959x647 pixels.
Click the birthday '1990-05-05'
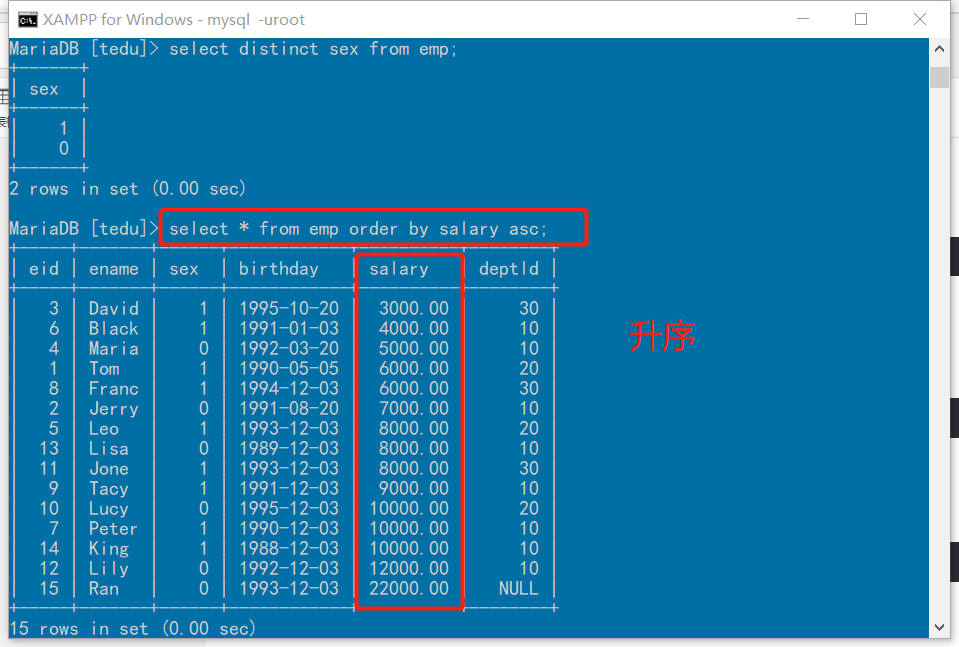pyautogui.click(x=289, y=369)
